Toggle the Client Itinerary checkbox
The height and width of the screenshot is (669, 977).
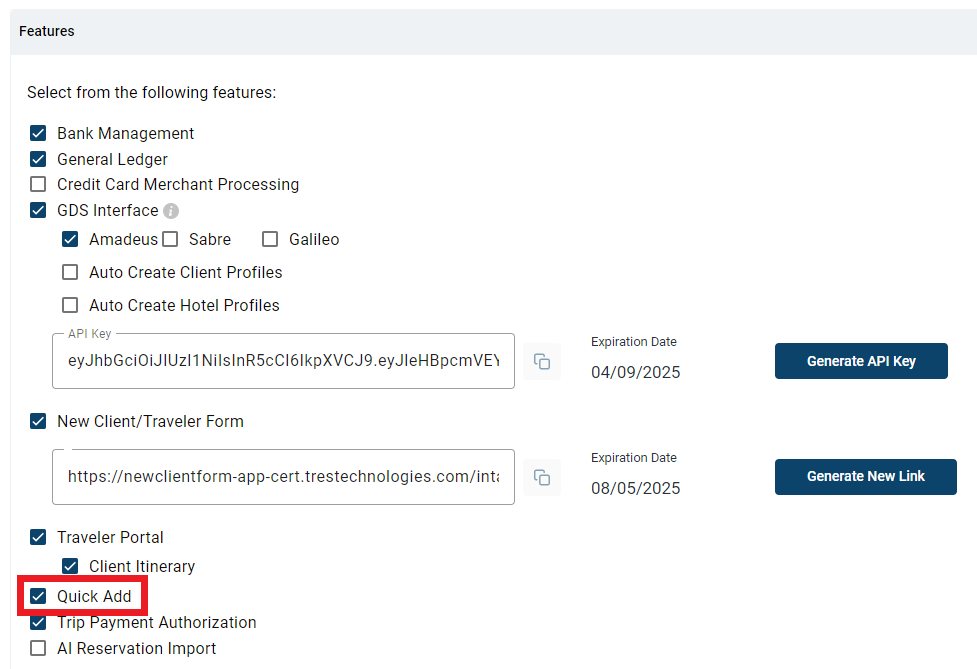tap(70, 566)
